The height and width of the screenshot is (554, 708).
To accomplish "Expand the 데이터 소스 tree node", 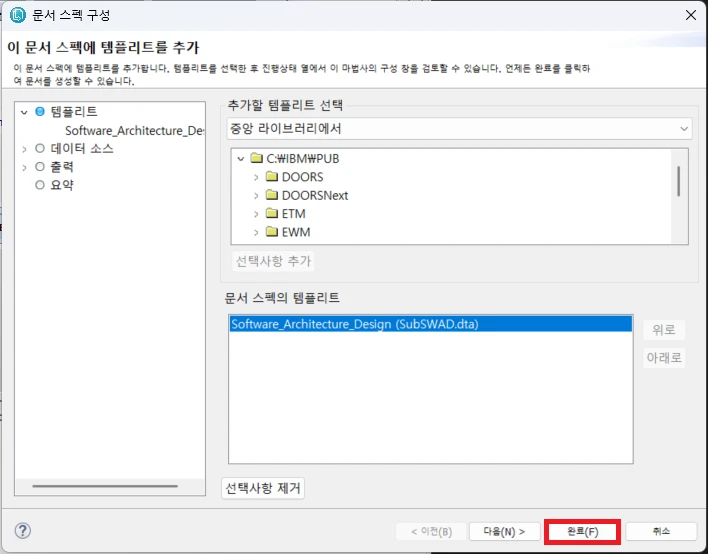I will tap(25, 148).
